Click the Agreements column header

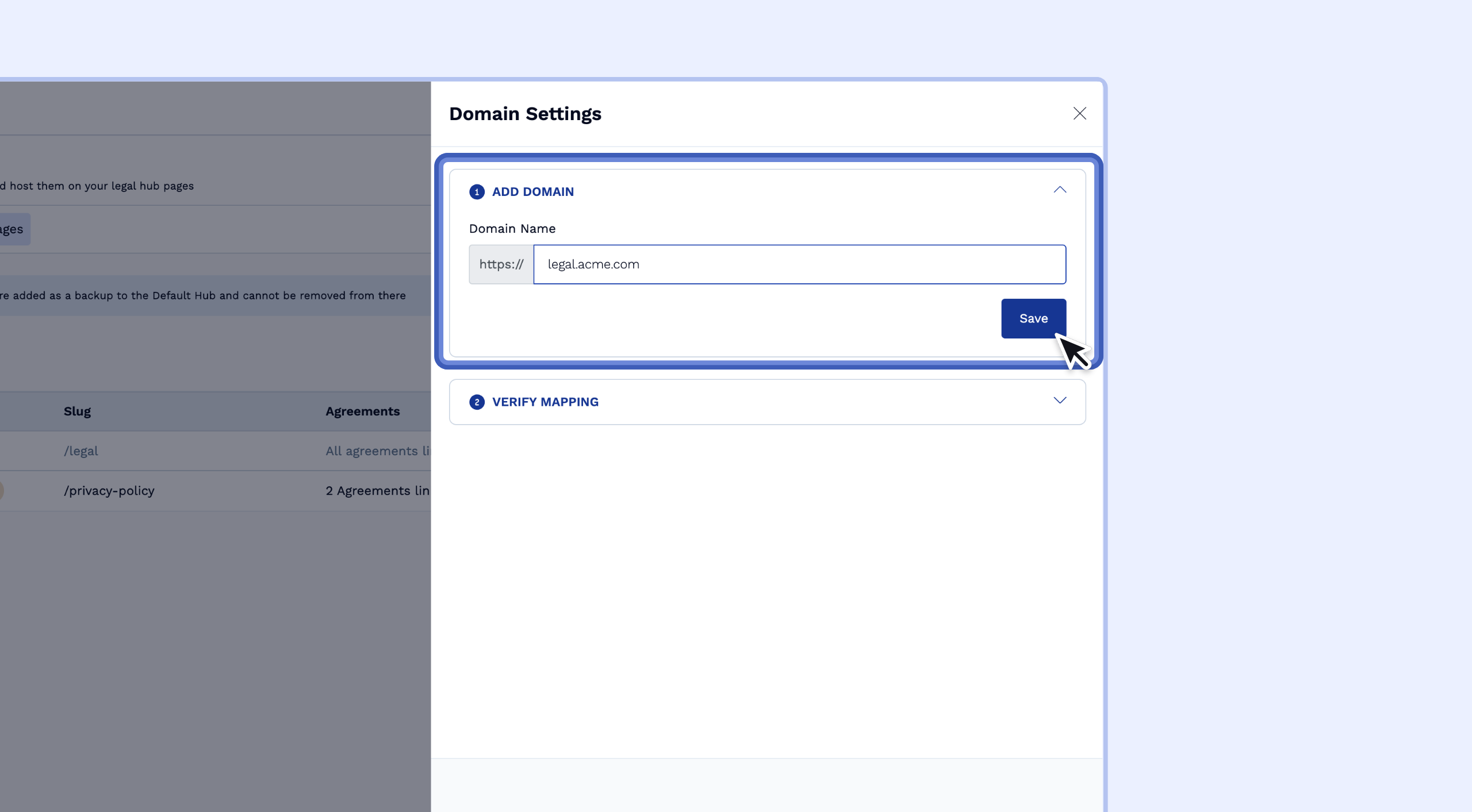click(362, 411)
